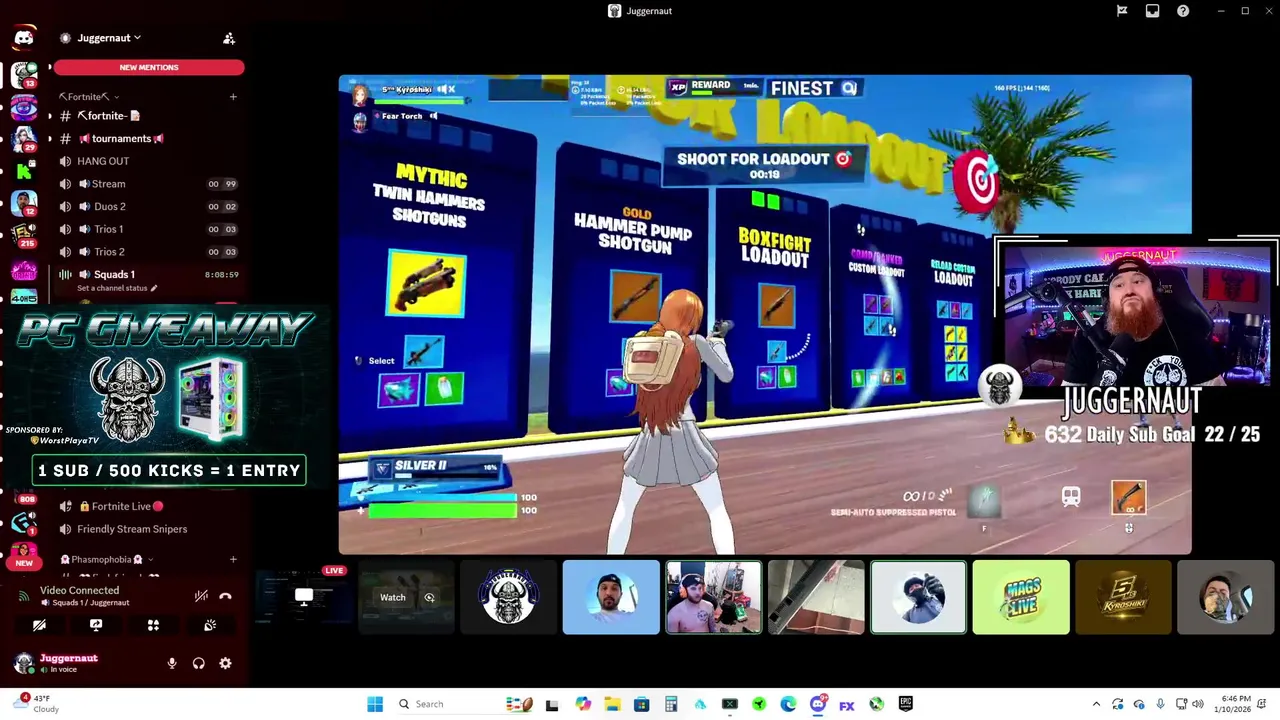Select the masked person avatar participant tile
Screen dimensions: 1280x720
[918, 598]
